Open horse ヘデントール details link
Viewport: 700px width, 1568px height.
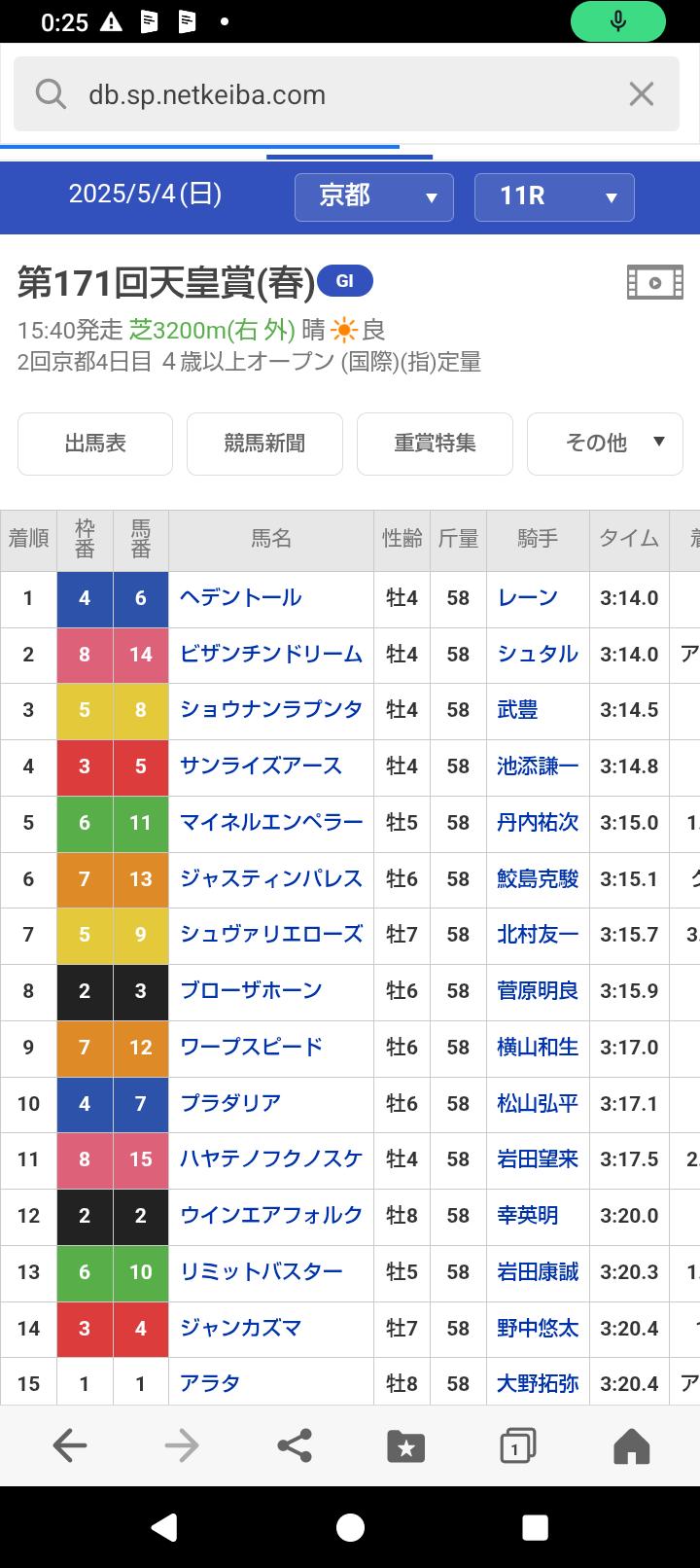241,597
